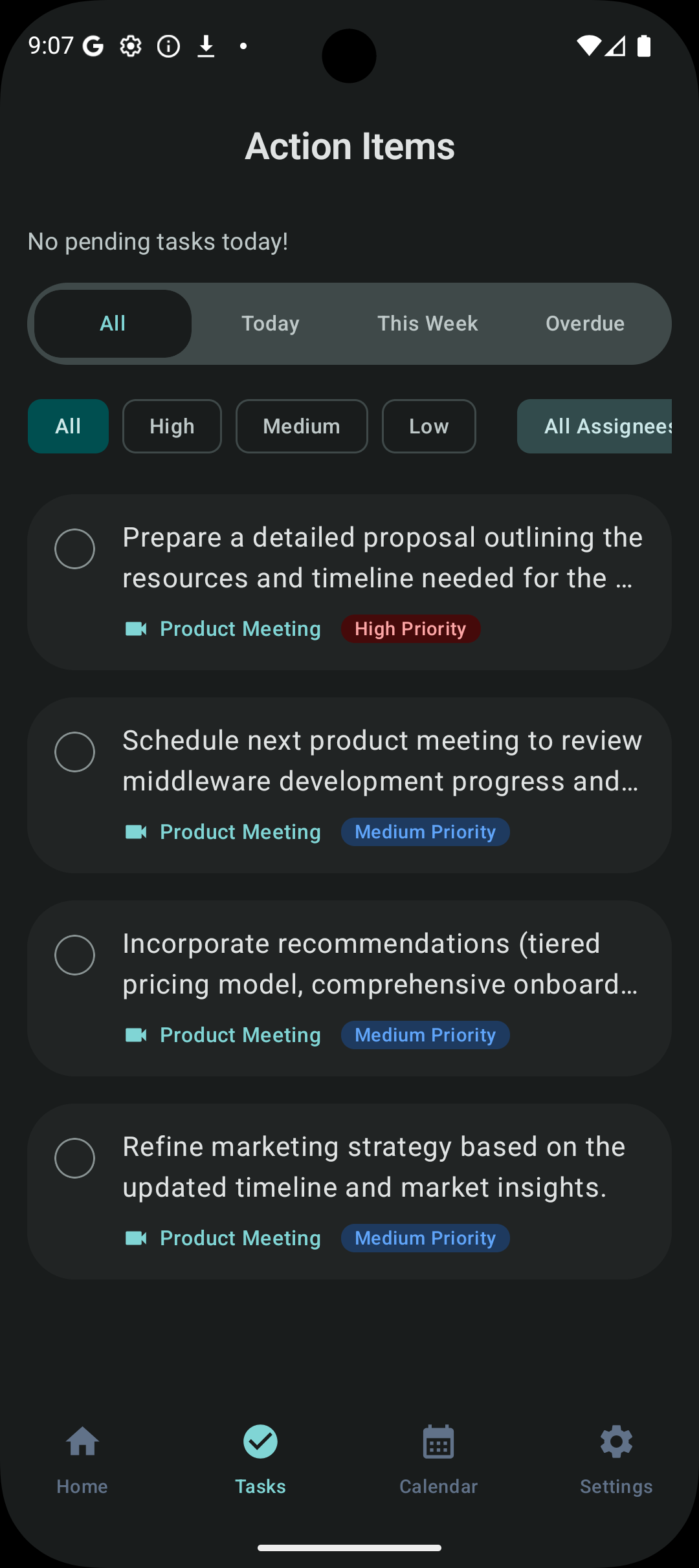Image resolution: width=699 pixels, height=1568 pixels.
Task: Tap the High Priority badge on the proposal task
Action: [410, 628]
